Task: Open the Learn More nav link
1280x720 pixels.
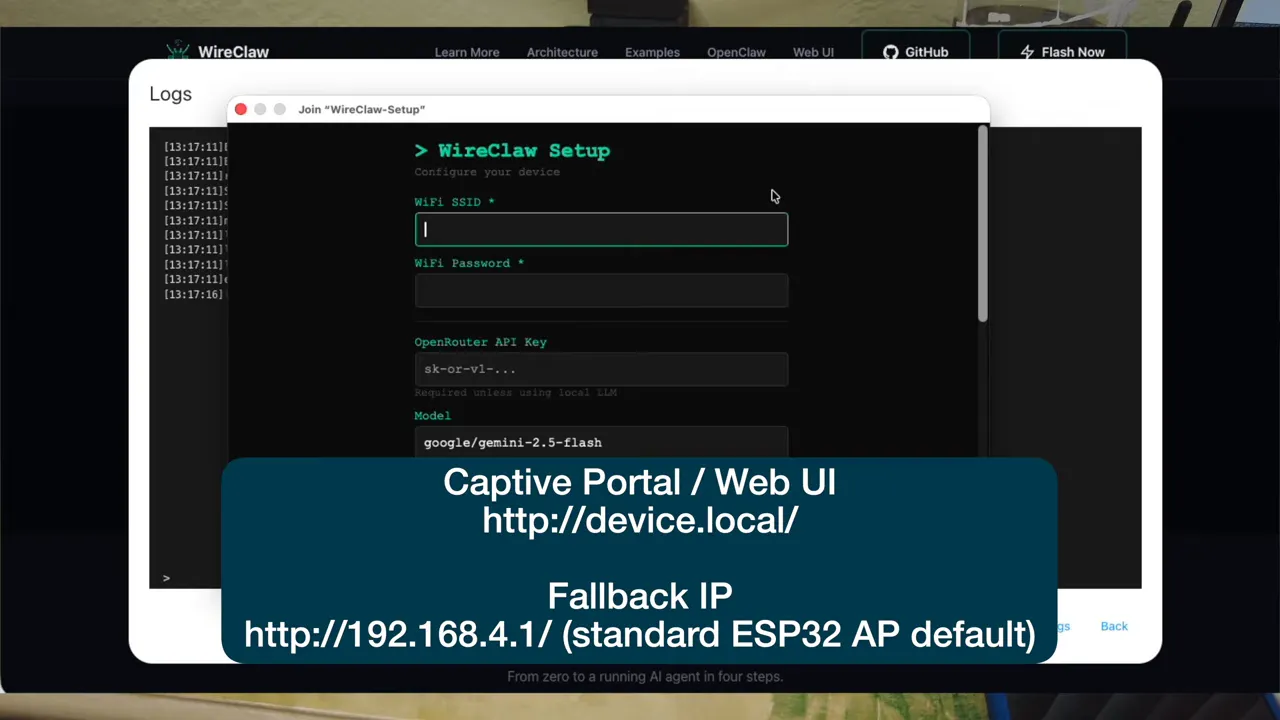Action: [x=467, y=52]
